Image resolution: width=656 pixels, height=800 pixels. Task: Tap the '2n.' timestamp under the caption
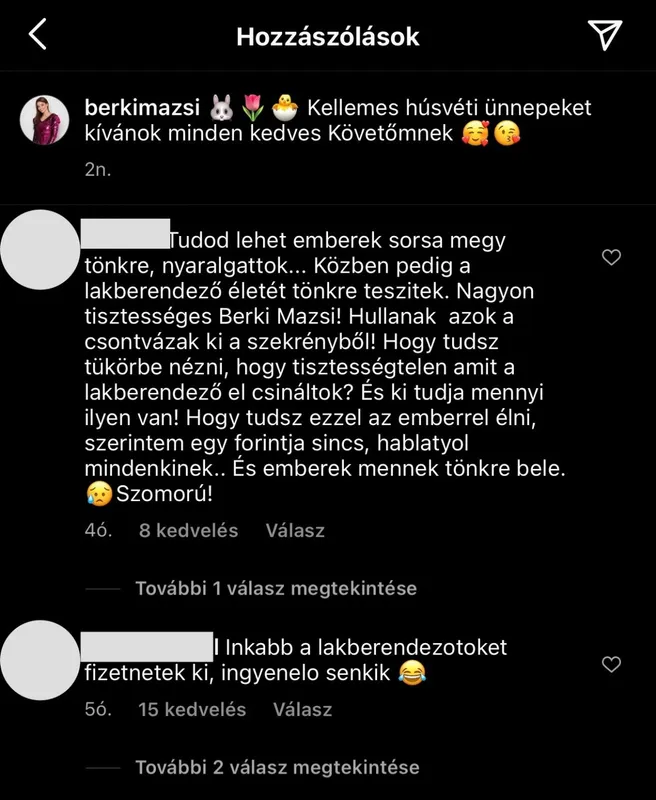(x=97, y=169)
